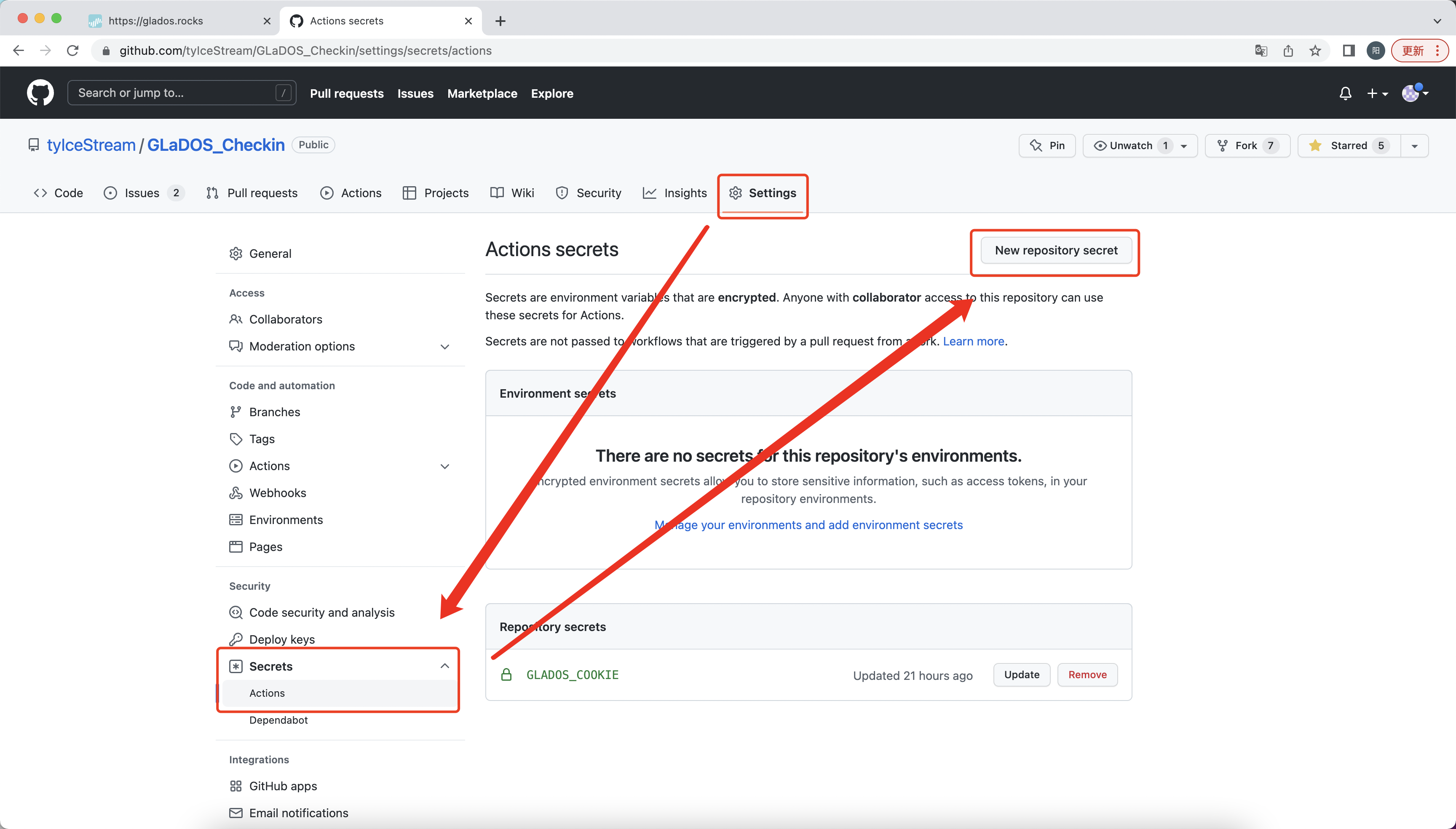Collapse the Secrets section chevron
Image resolution: width=1456 pixels, height=829 pixels.
445,666
